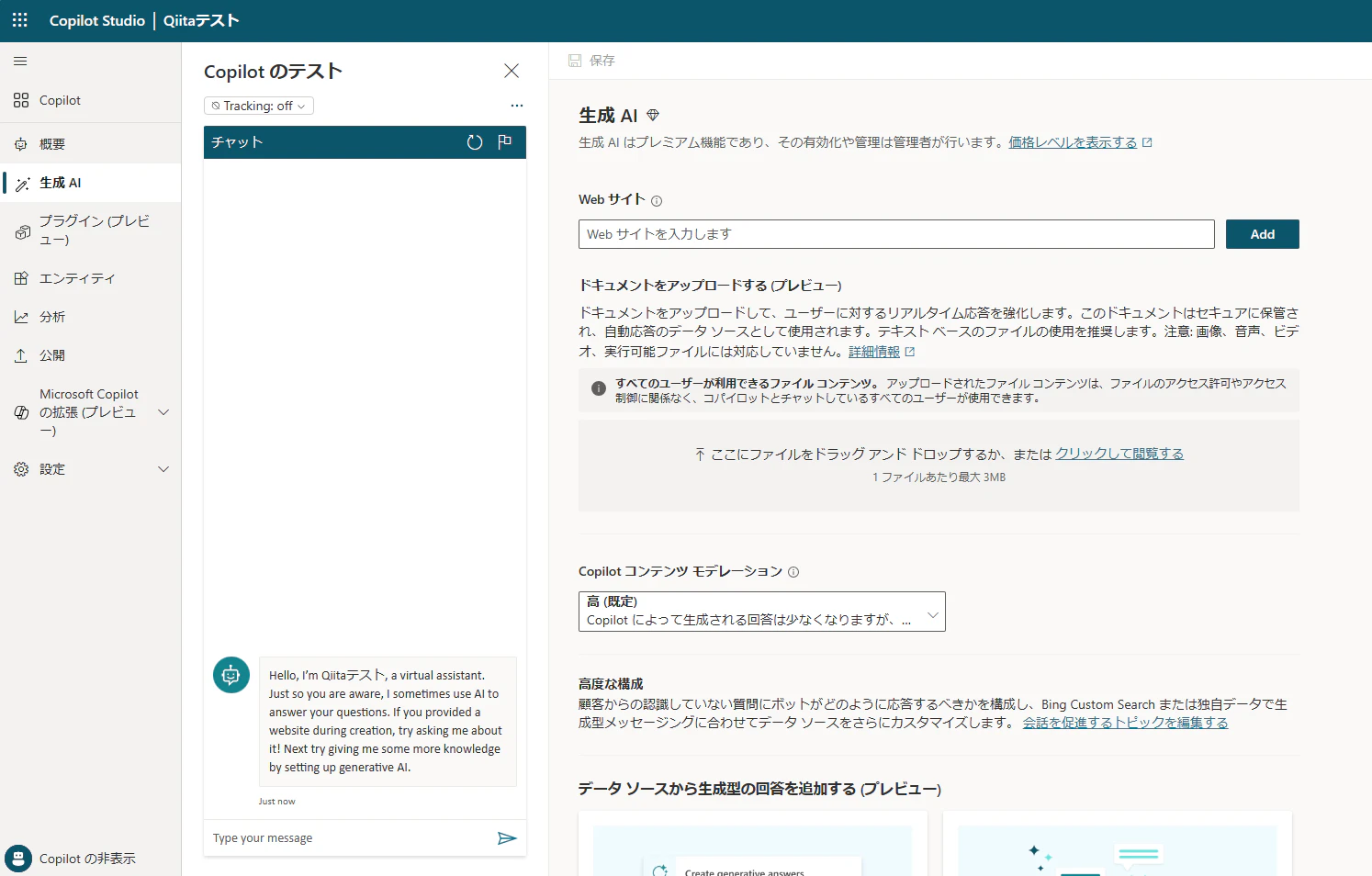
Task: Click the bot avatar in chat message
Action: pyautogui.click(x=231, y=675)
